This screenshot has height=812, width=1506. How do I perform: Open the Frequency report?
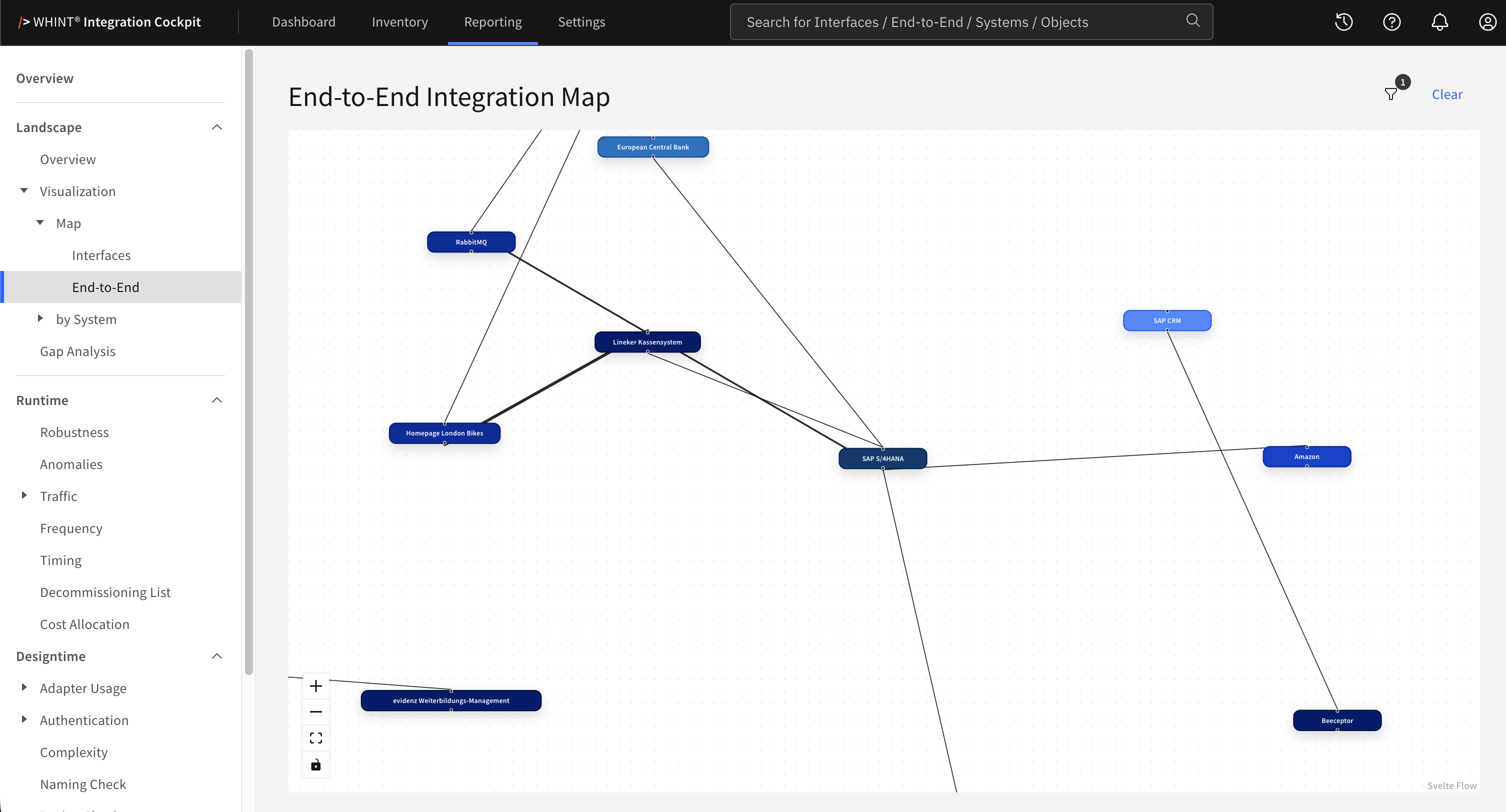click(x=71, y=528)
